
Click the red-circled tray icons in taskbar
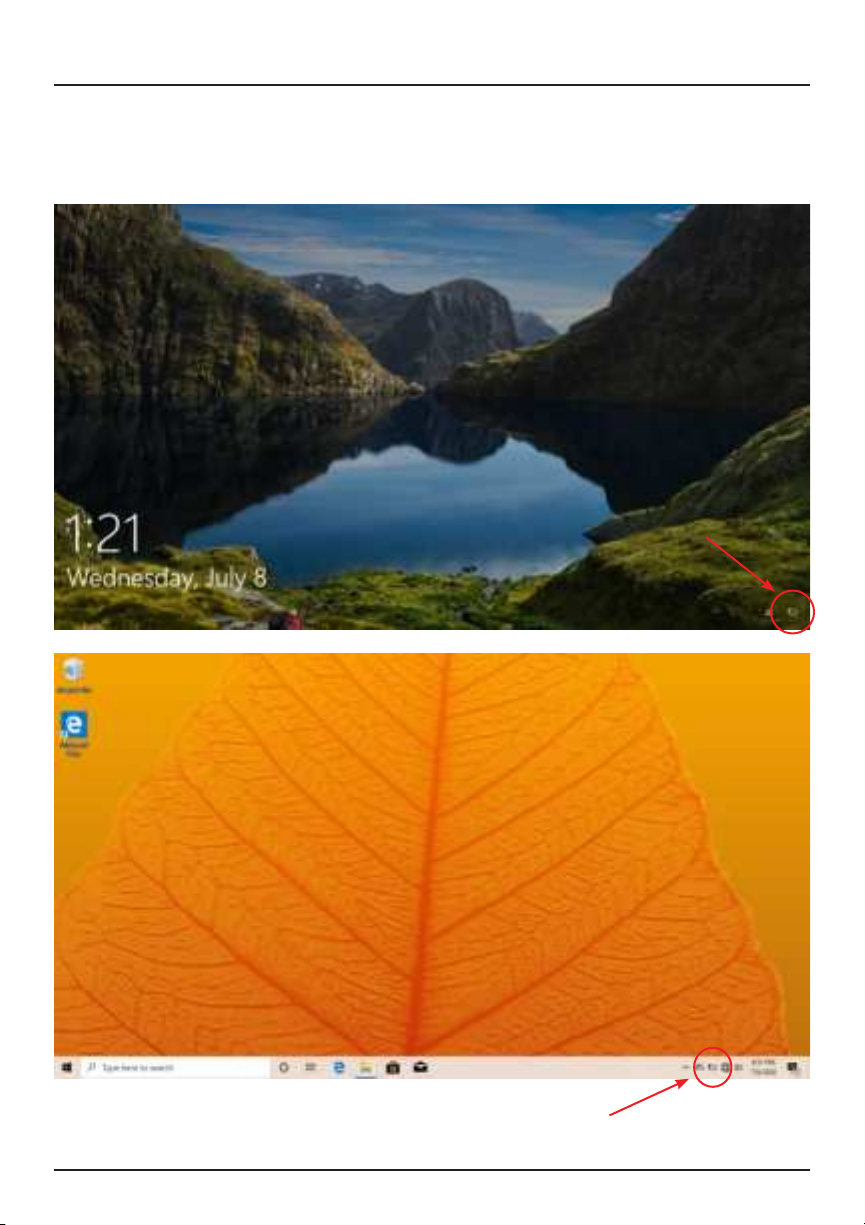point(712,1068)
